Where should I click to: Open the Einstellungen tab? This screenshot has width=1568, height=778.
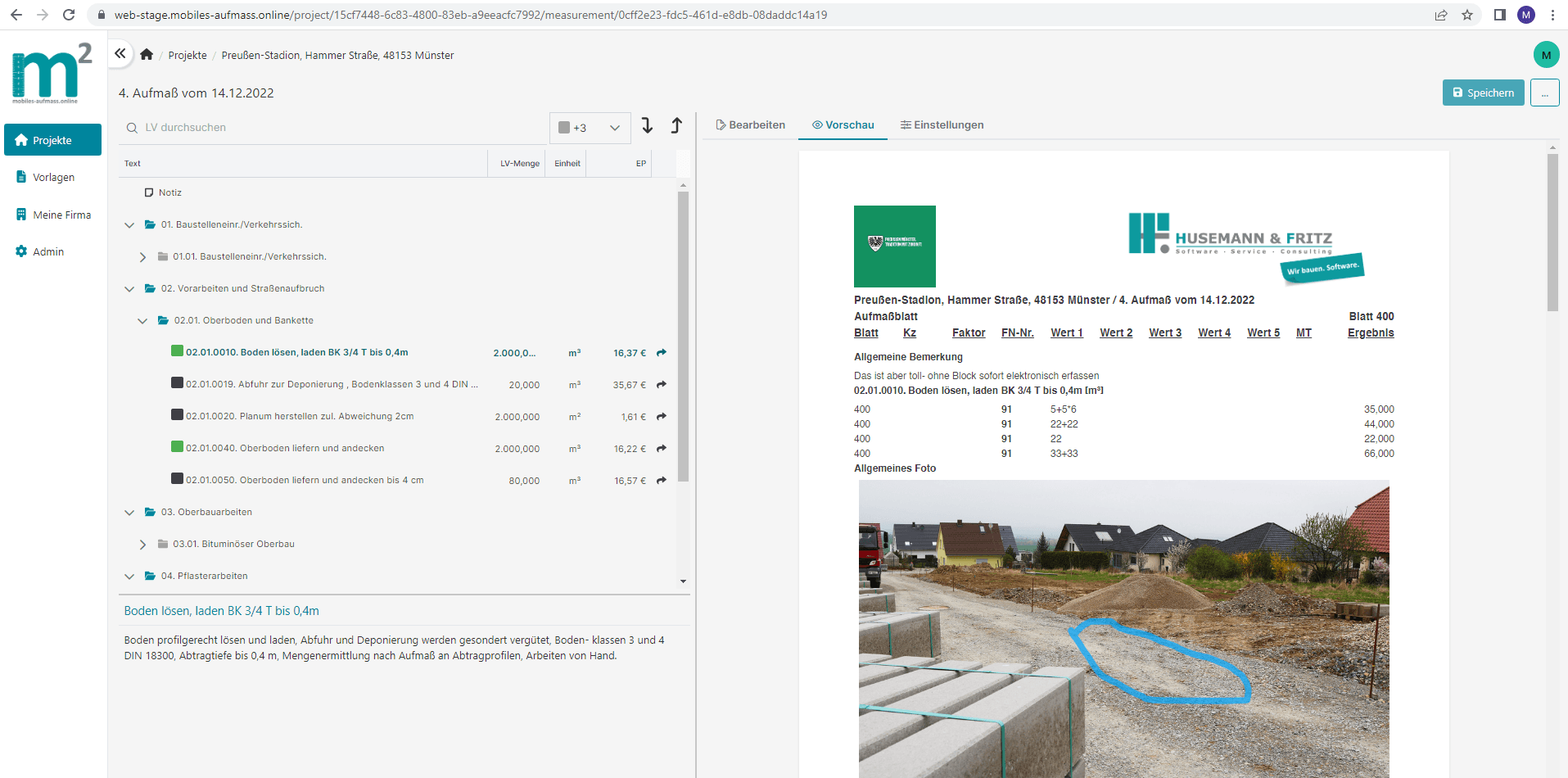tap(942, 125)
